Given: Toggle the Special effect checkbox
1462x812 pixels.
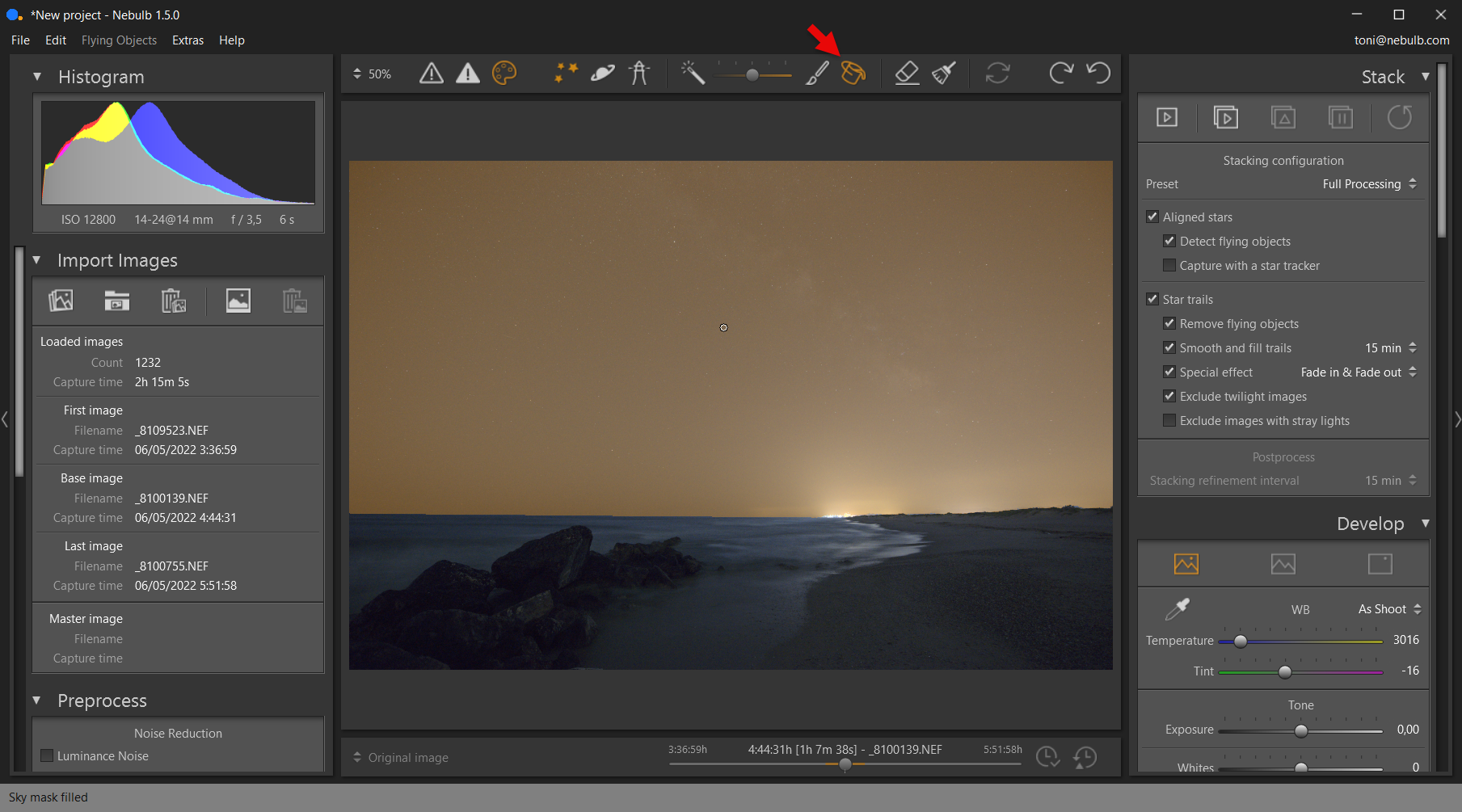Looking at the screenshot, I should point(1169,372).
